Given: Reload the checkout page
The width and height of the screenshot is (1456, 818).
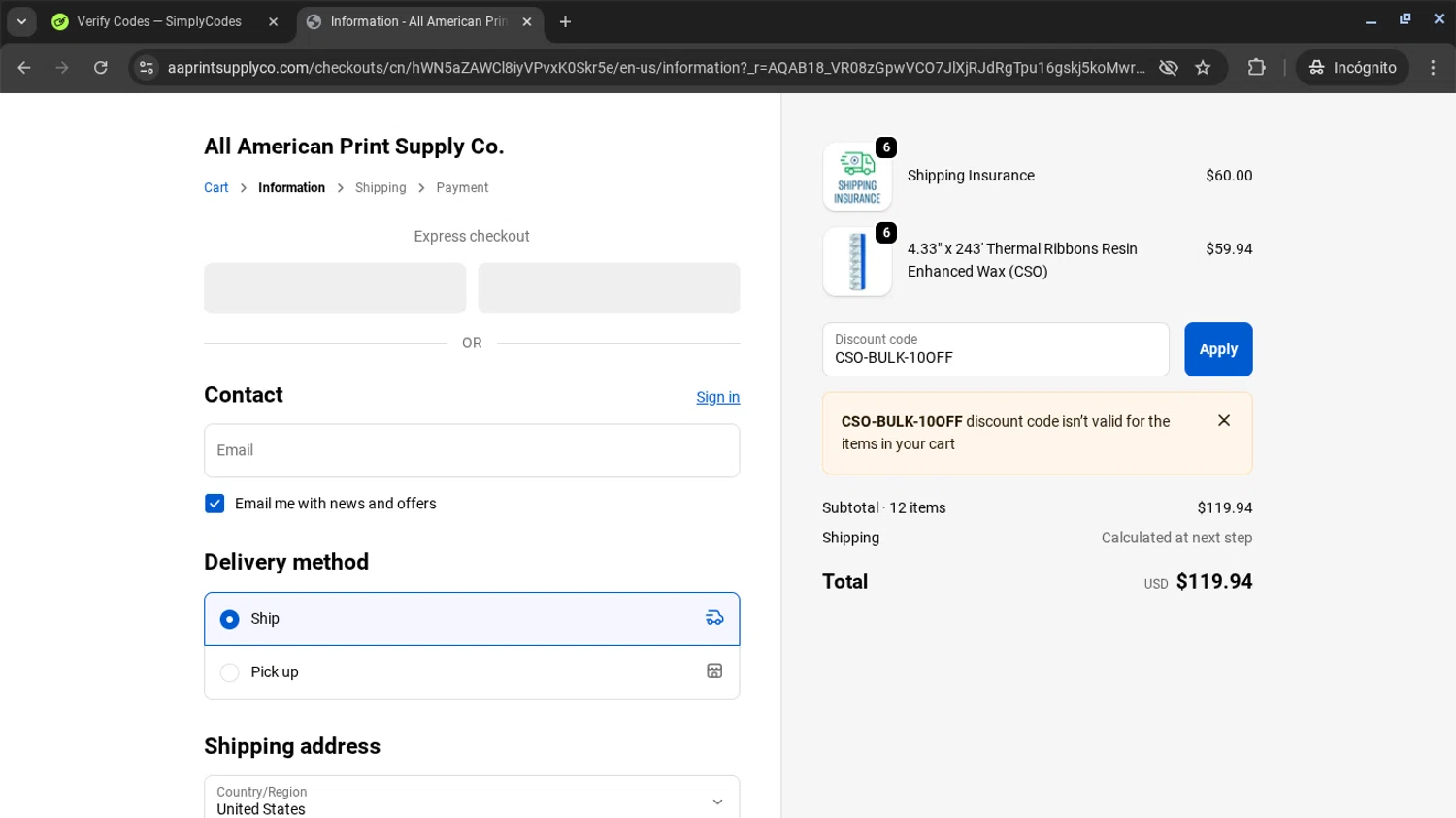Looking at the screenshot, I should coord(101,68).
